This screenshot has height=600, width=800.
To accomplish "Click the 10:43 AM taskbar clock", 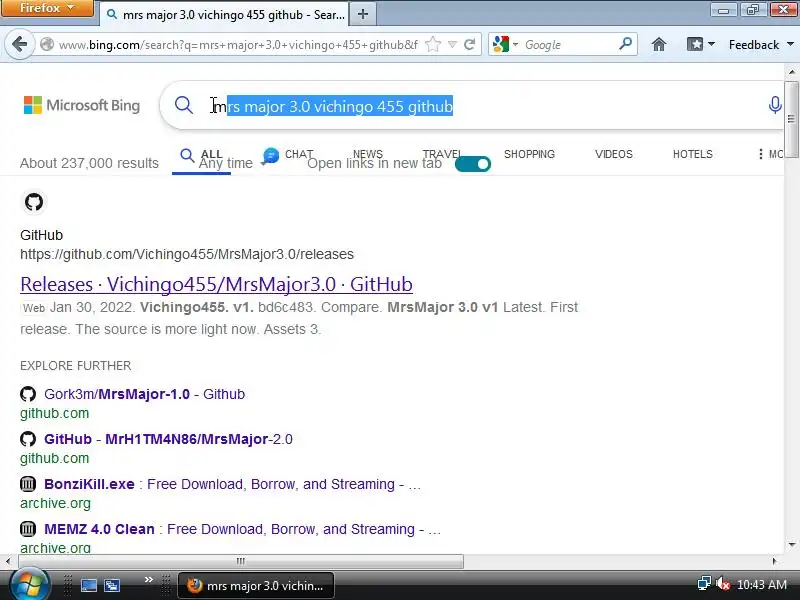I will tap(762, 584).
